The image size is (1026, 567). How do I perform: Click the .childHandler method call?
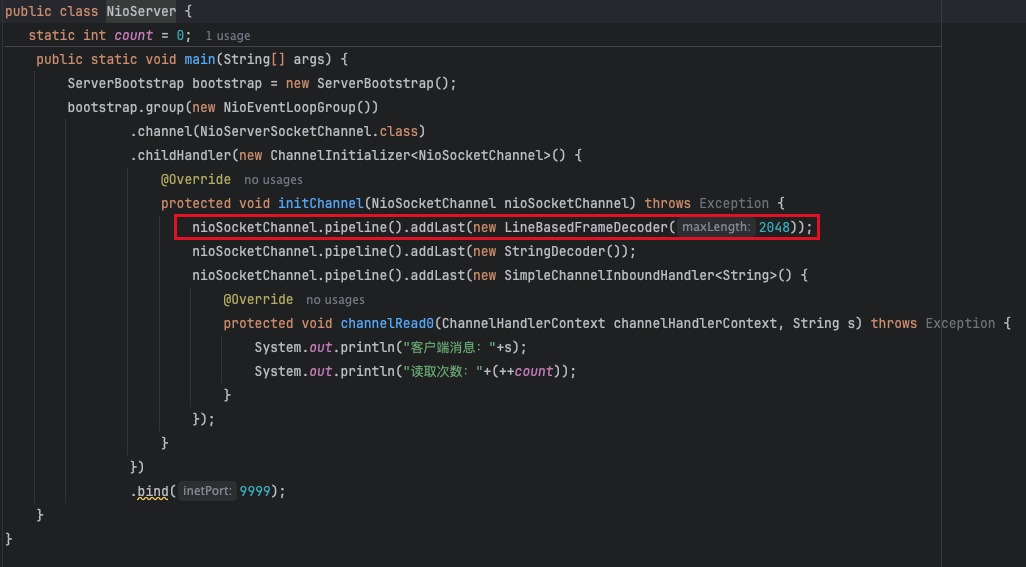click(181, 156)
